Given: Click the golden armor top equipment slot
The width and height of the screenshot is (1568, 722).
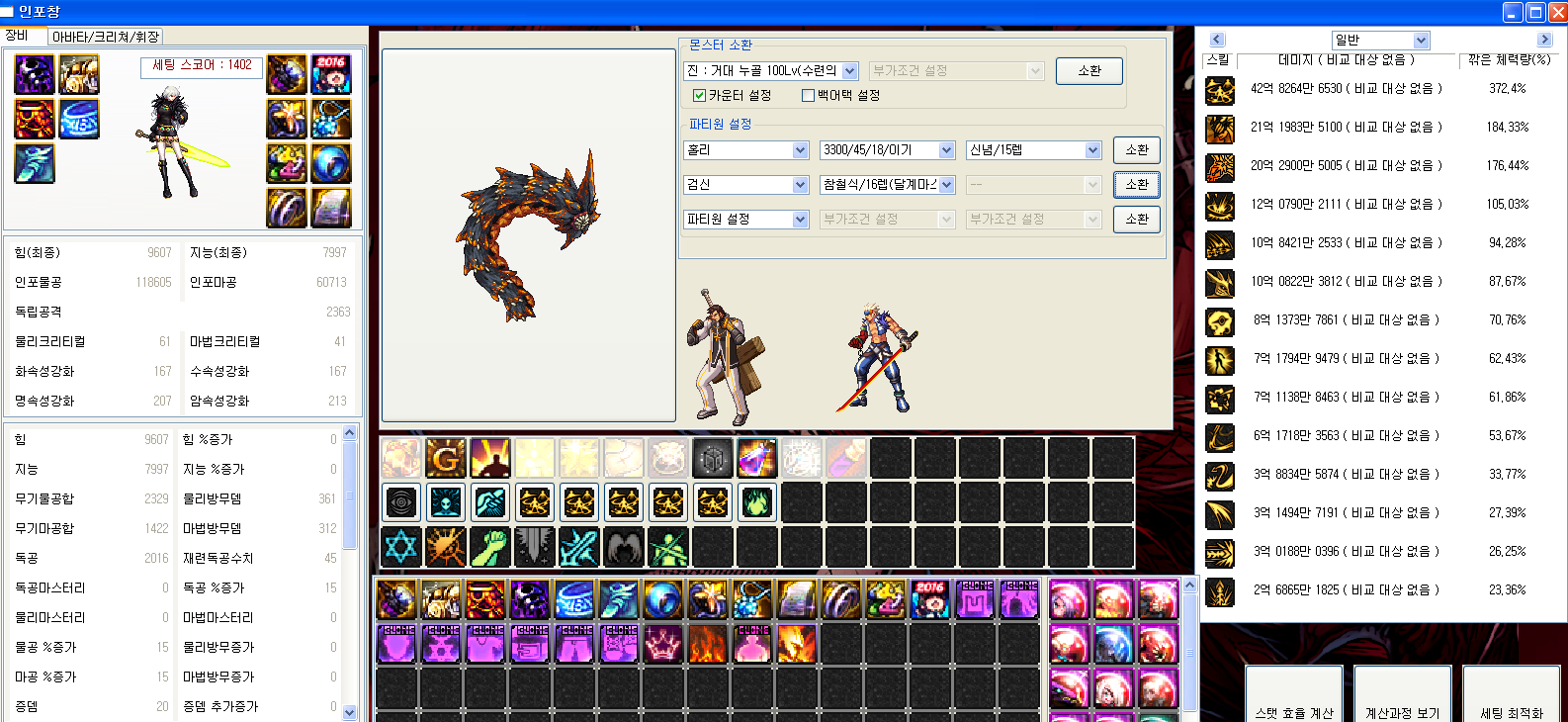Looking at the screenshot, I should tap(79, 75).
